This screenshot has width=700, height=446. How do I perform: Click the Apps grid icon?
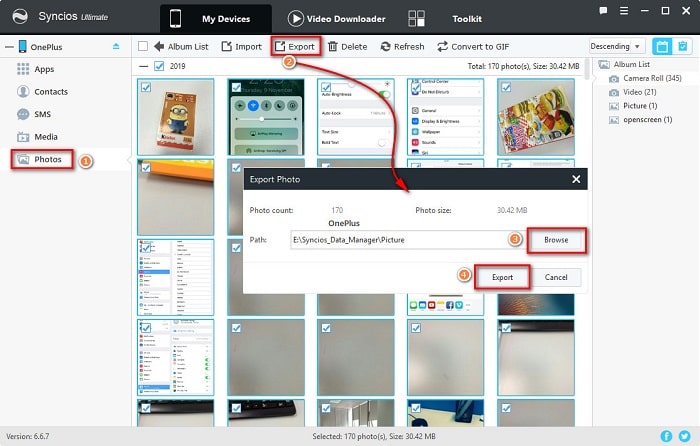pos(23,69)
